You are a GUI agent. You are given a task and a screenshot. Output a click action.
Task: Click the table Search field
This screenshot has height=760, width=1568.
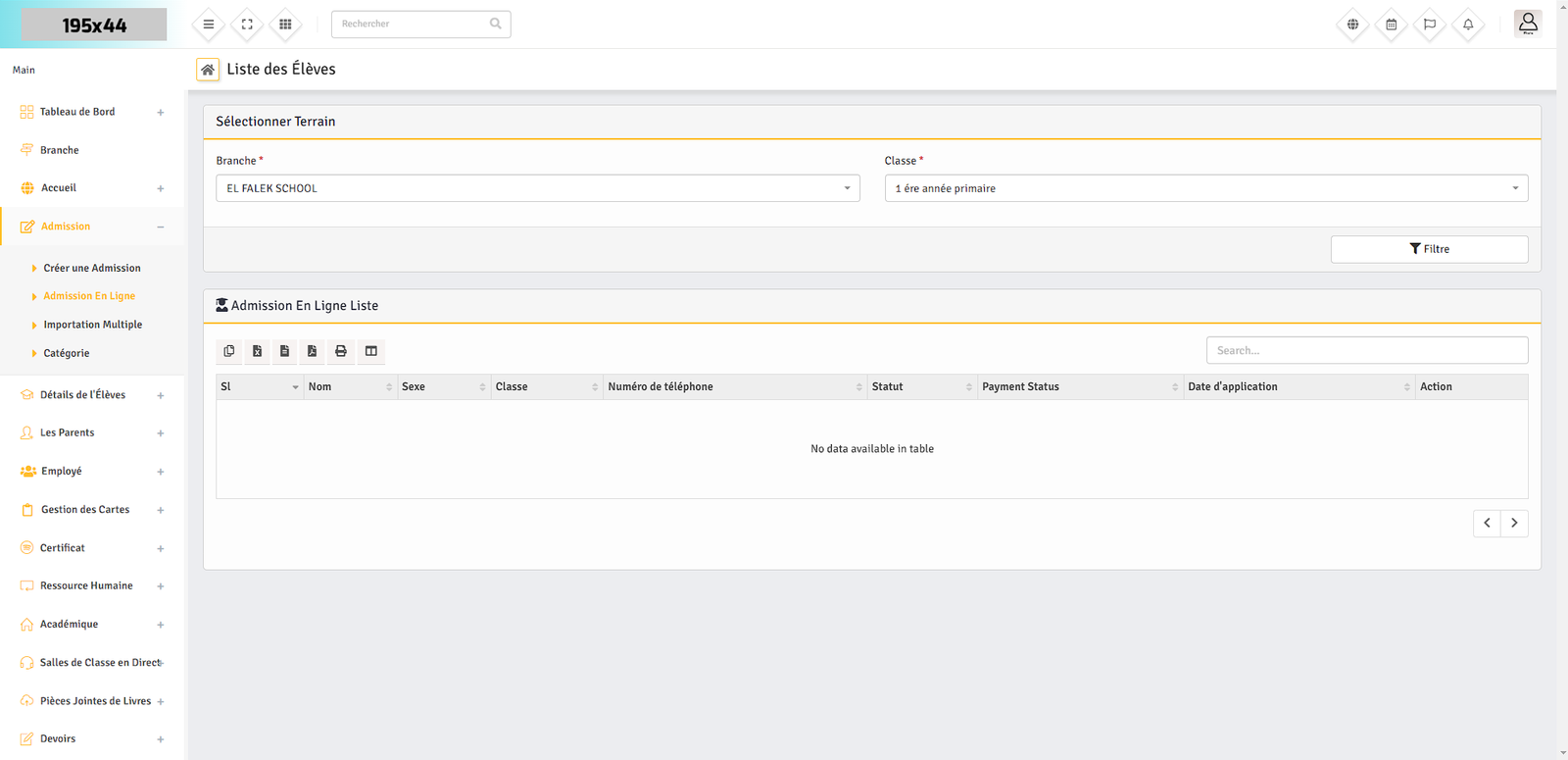point(1366,351)
